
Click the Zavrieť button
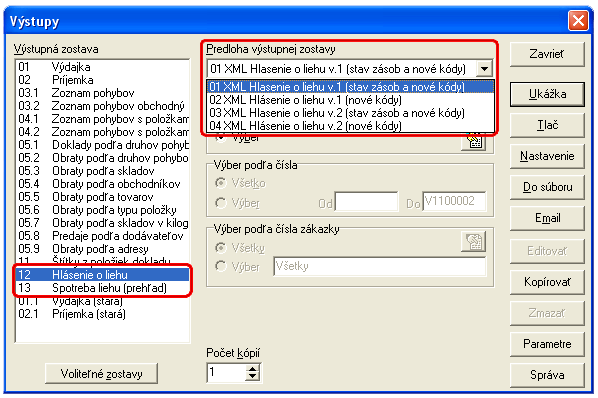(547, 54)
